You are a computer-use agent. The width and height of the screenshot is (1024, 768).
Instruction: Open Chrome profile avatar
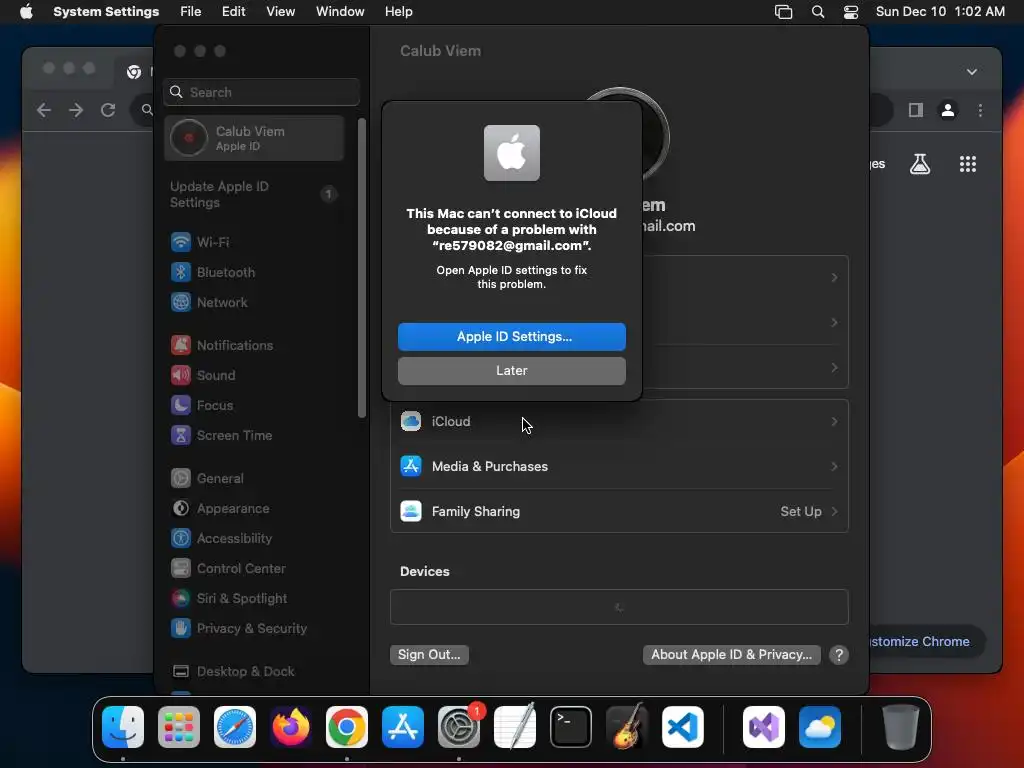point(948,110)
